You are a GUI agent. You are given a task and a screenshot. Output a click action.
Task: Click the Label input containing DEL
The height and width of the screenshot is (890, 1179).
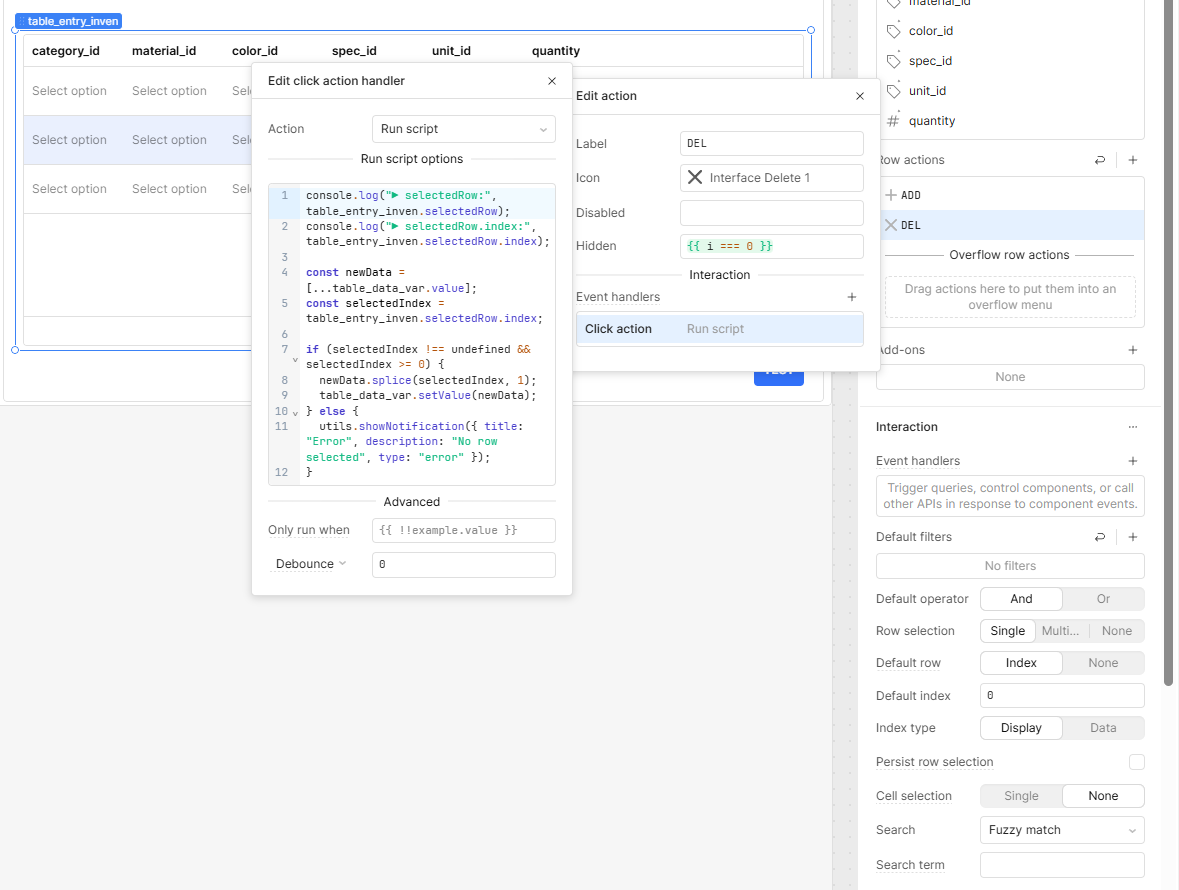pos(771,144)
